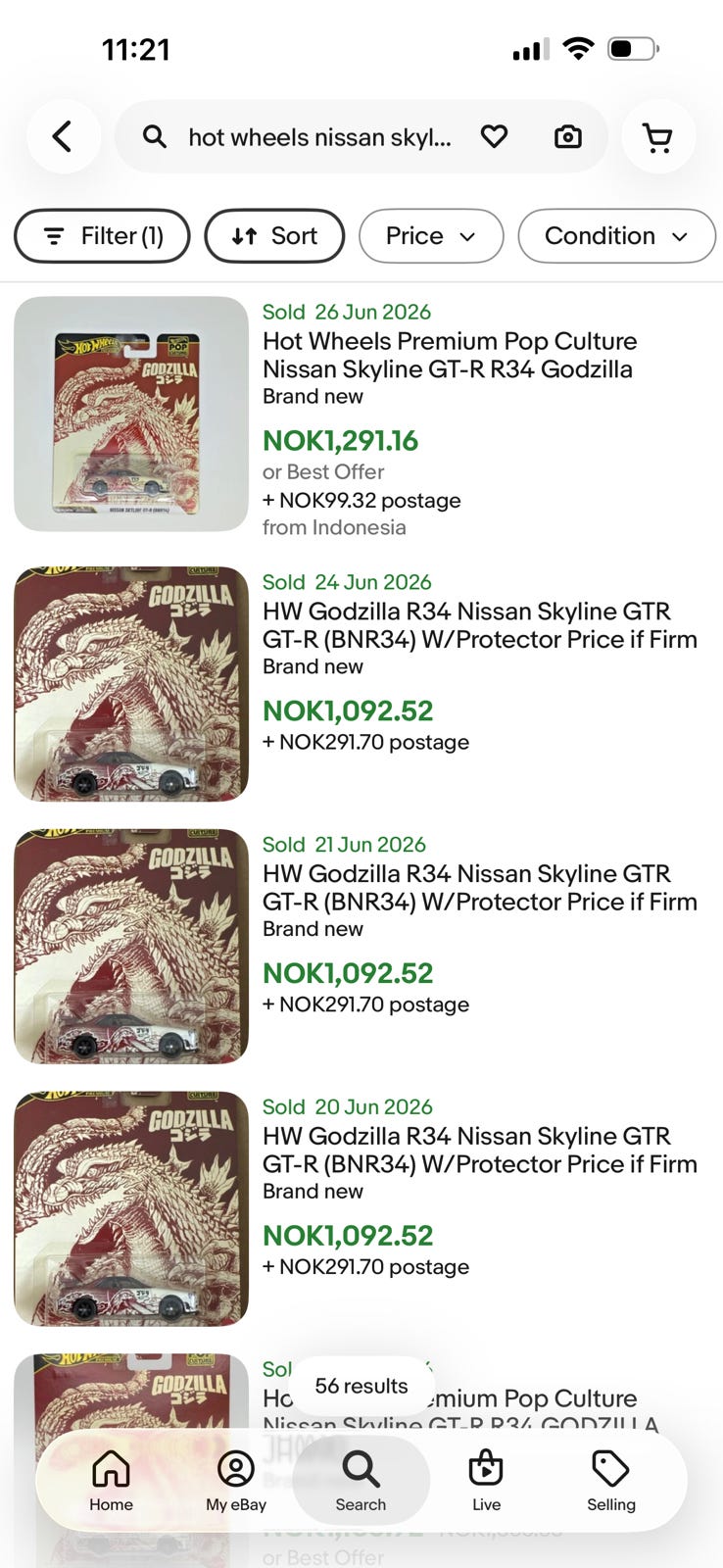Open the Sort options
Screen dimensions: 723x1568
(274, 236)
